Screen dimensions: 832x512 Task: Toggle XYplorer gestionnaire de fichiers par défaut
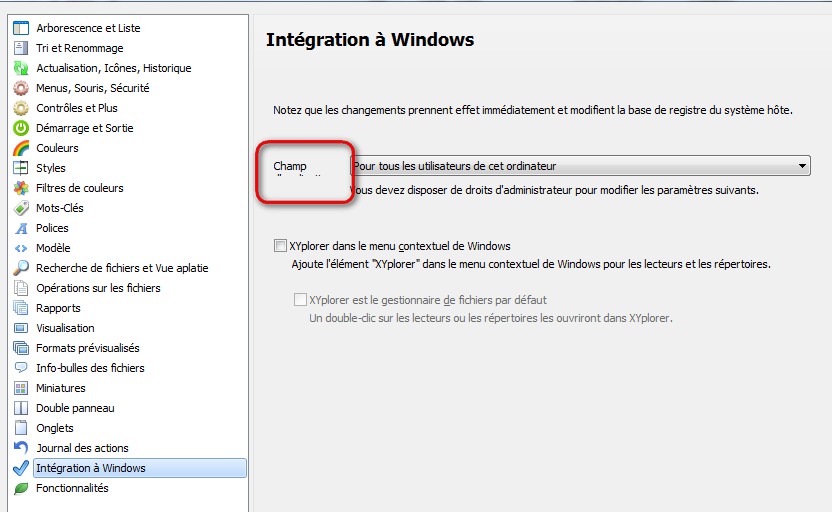[301, 300]
